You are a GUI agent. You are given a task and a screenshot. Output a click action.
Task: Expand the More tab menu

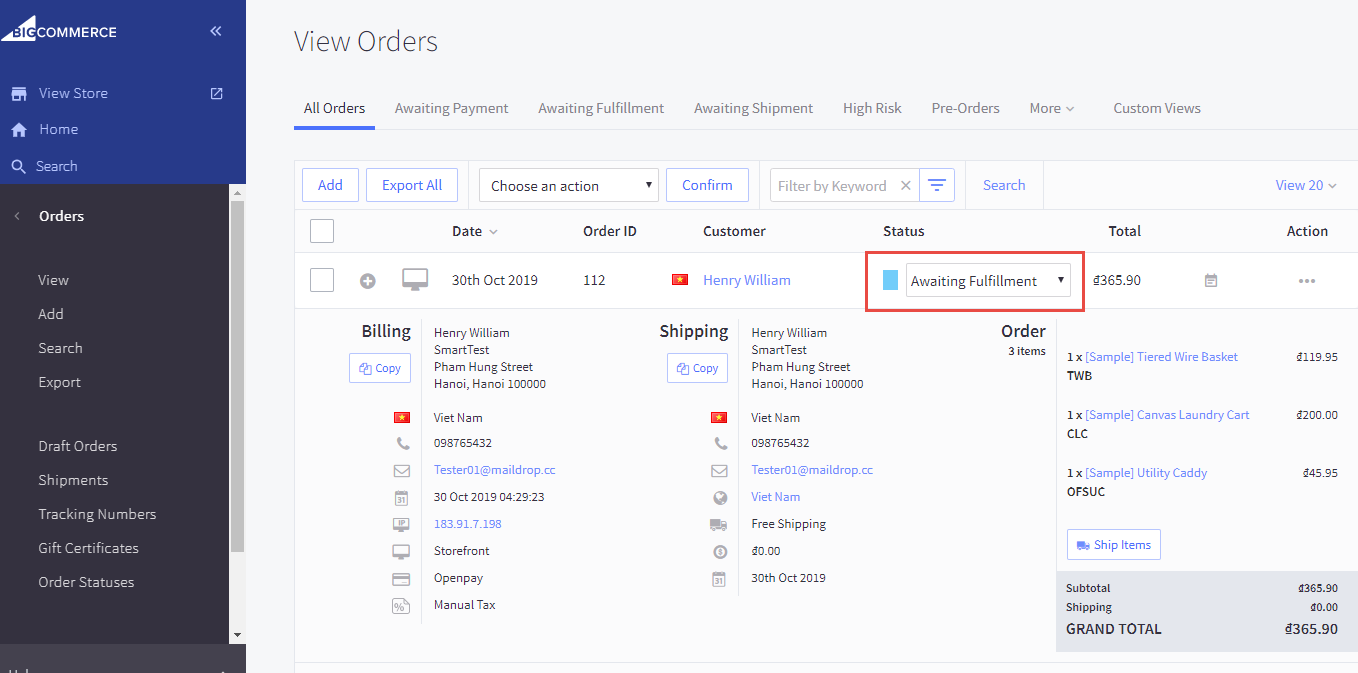pyautogui.click(x=1051, y=108)
